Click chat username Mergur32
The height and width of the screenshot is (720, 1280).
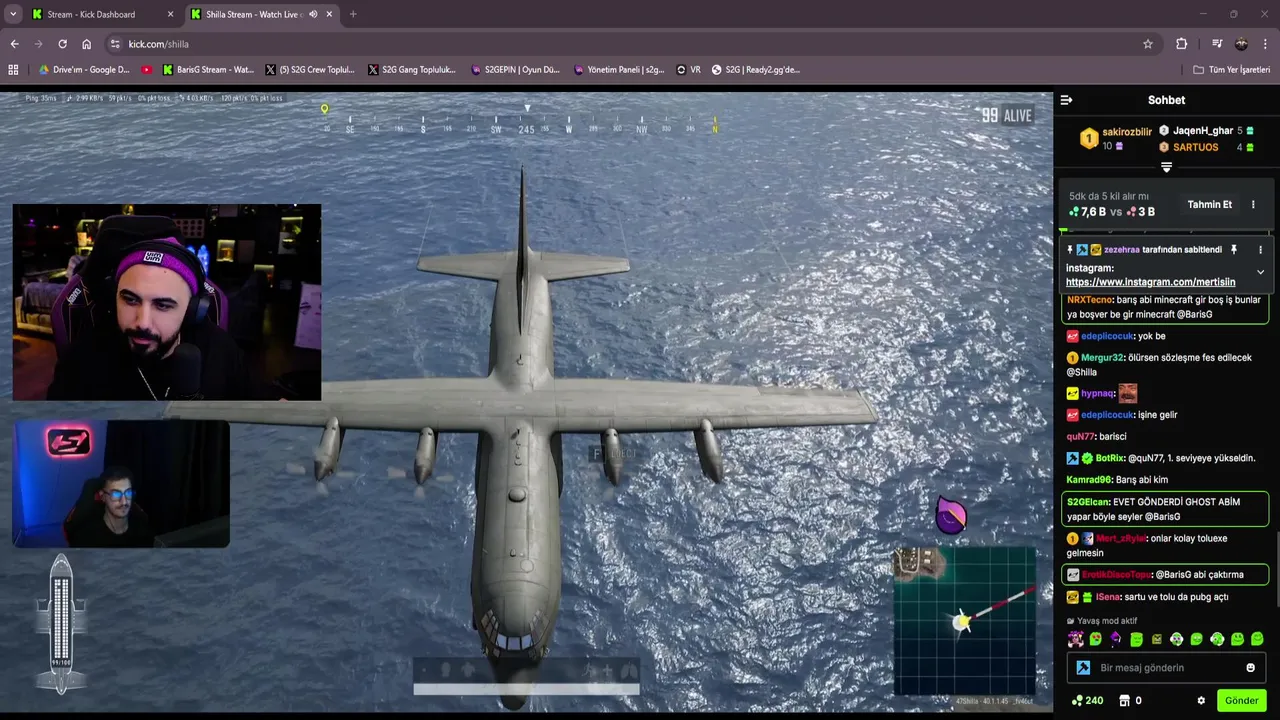coord(1102,358)
